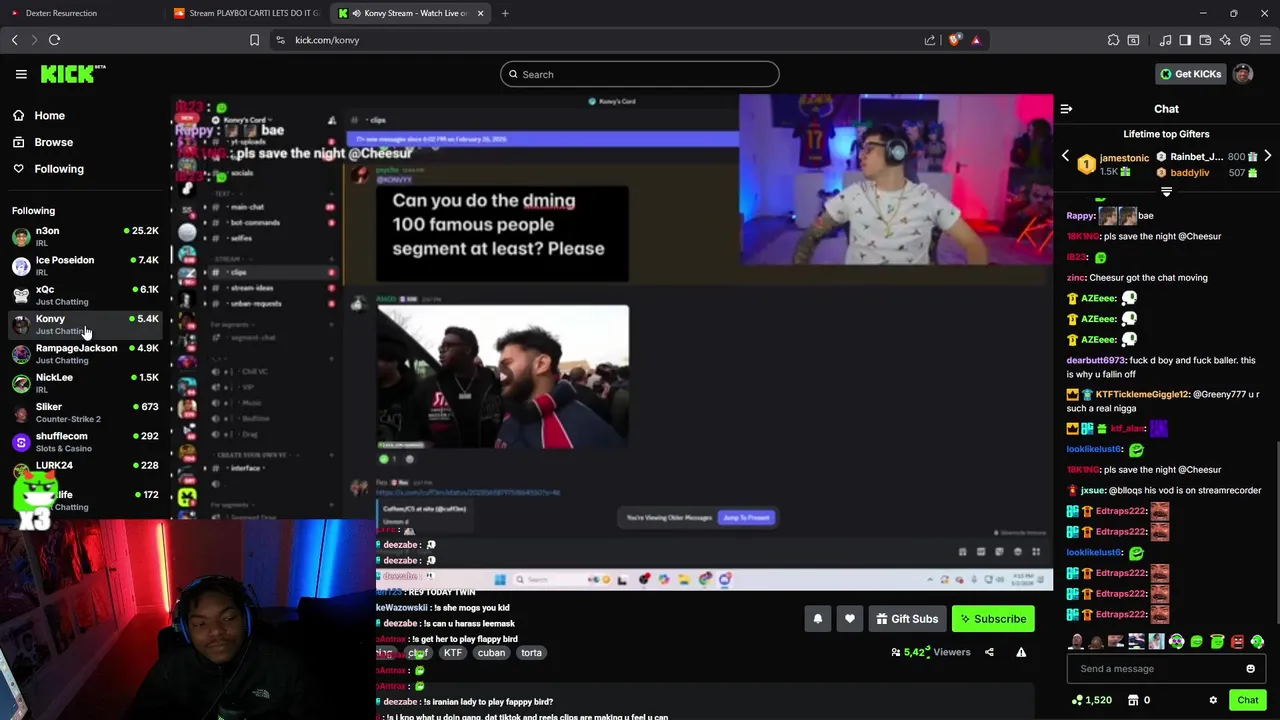Open Following in the sidebar
Screen dimensions: 1280x720
click(x=59, y=169)
